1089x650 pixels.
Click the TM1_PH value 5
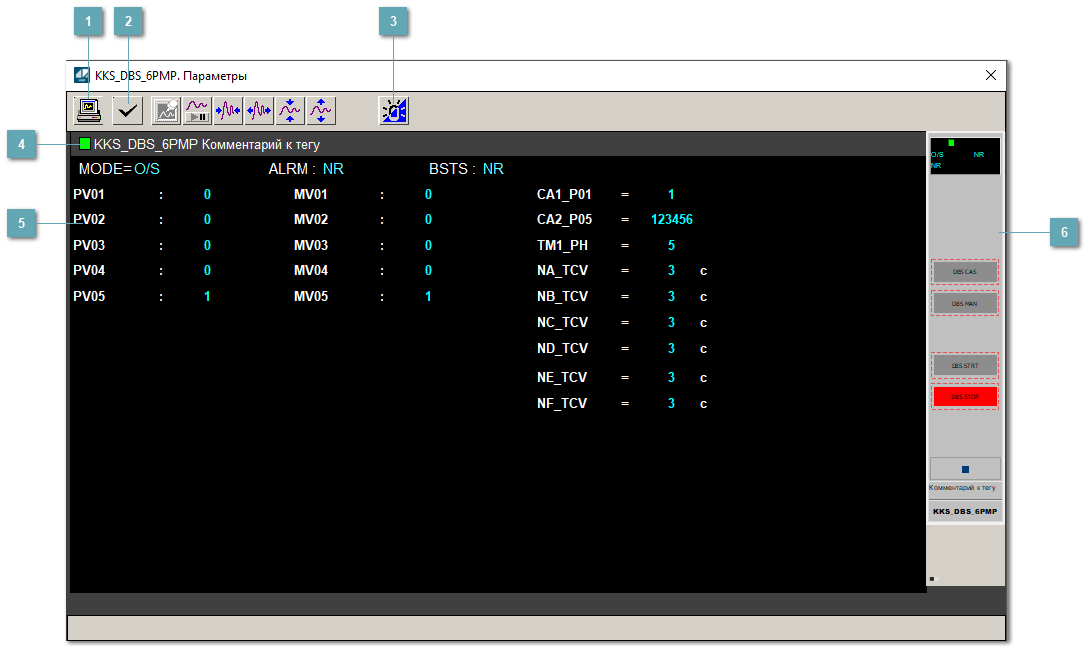pos(671,245)
